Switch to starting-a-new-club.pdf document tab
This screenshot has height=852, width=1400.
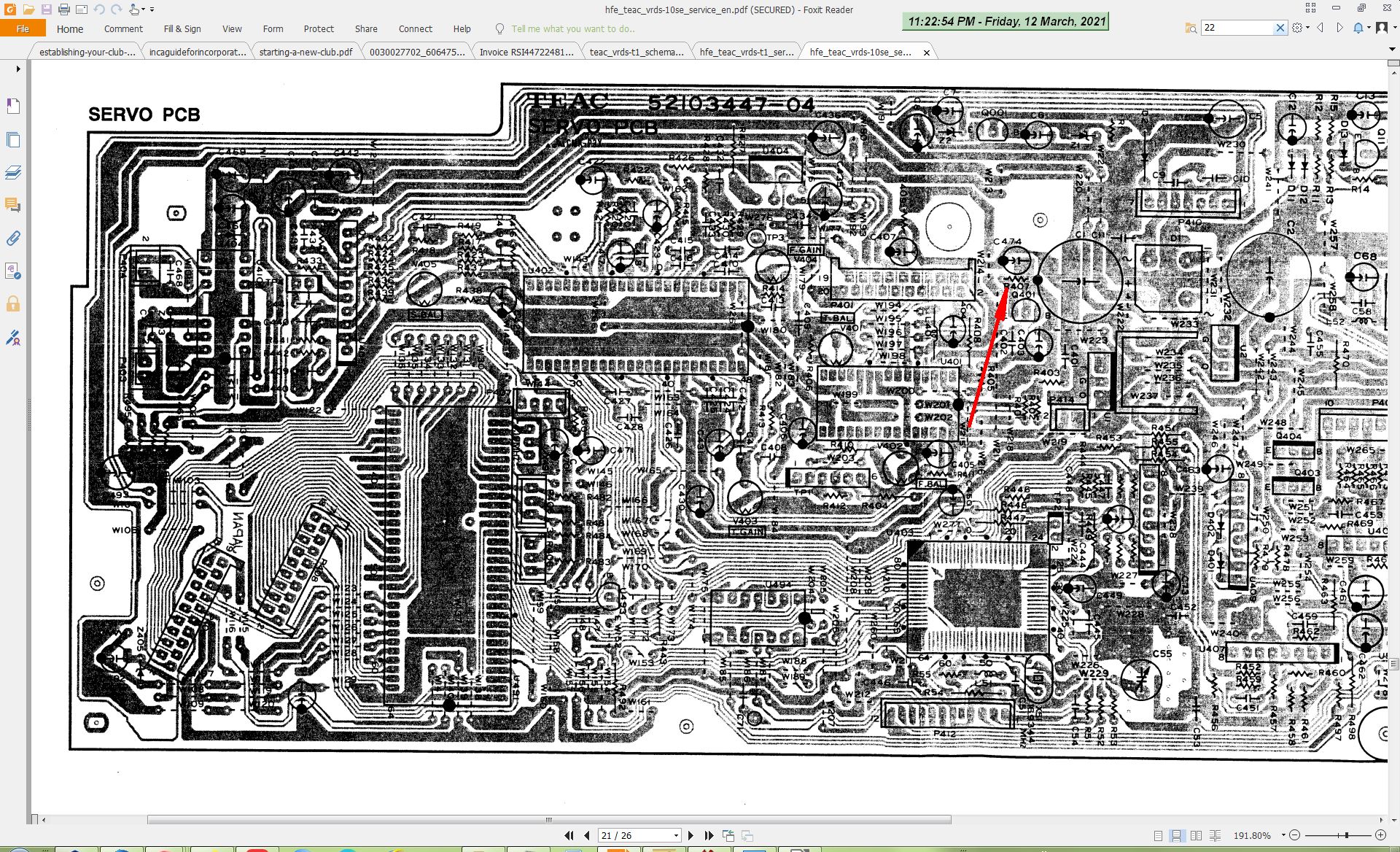[x=306, y=52]
